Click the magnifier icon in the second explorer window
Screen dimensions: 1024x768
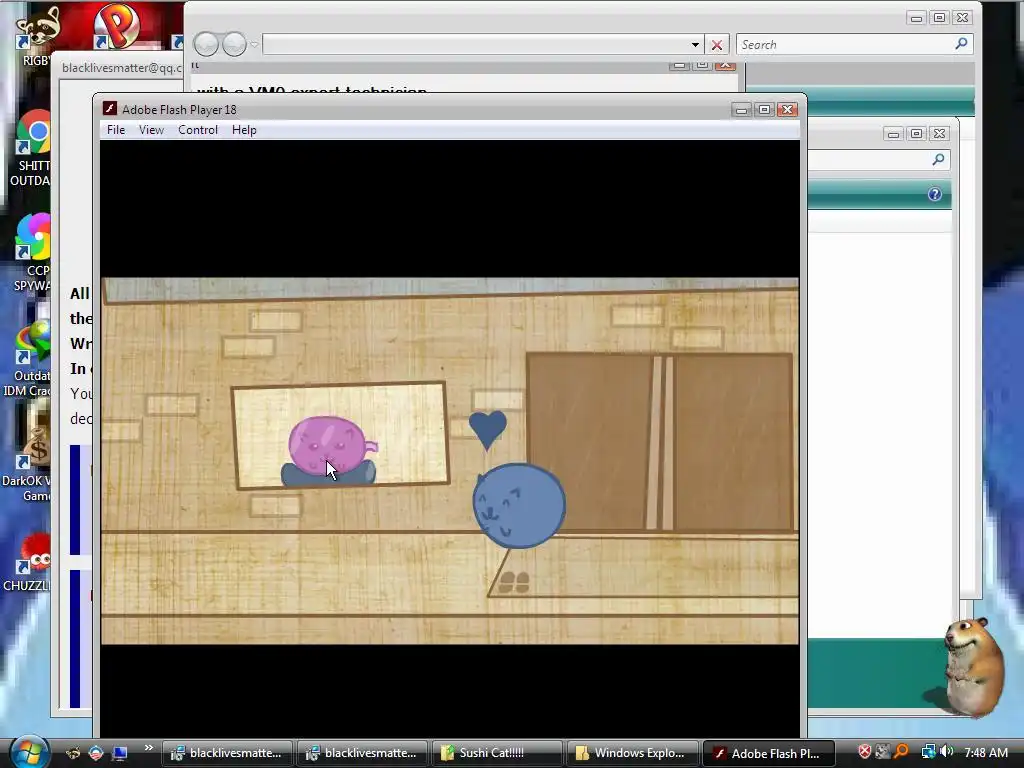[938, 159]
